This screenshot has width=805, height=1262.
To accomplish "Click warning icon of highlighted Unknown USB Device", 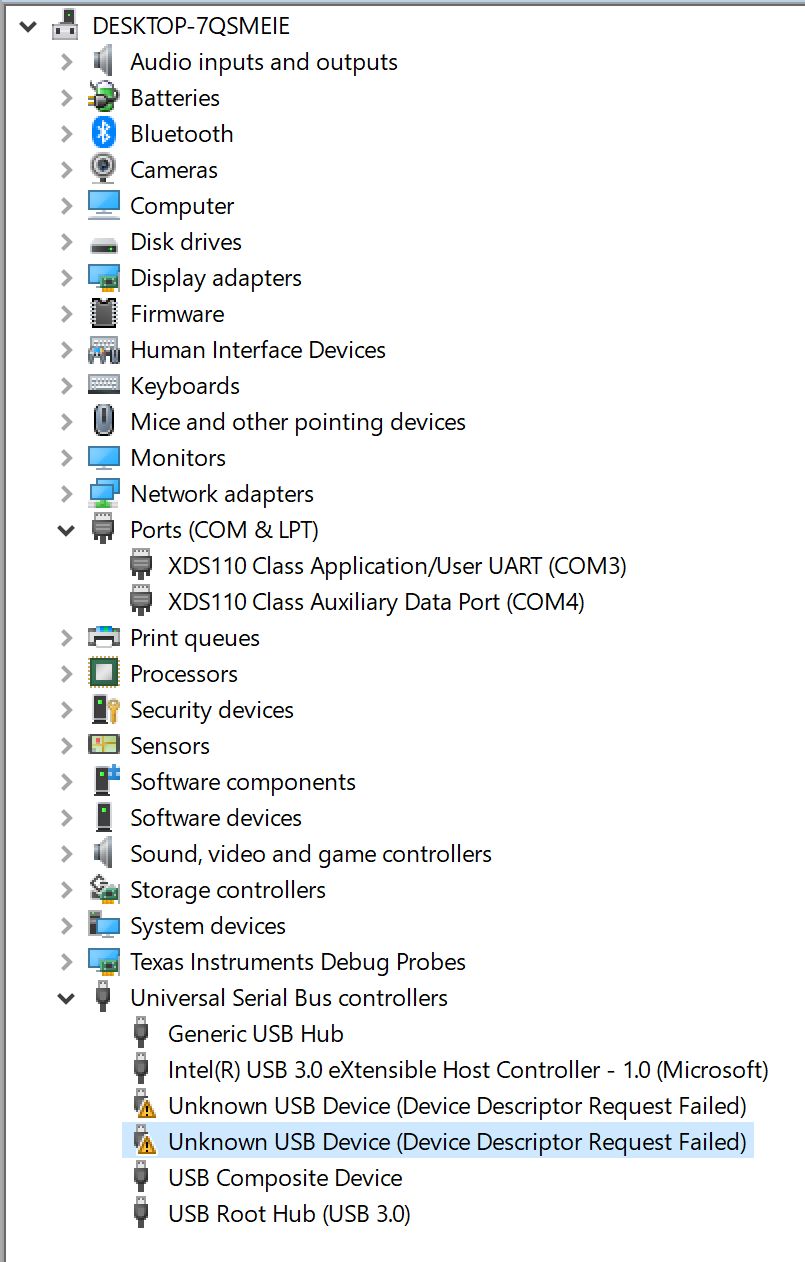I will tap(144, 1141).
